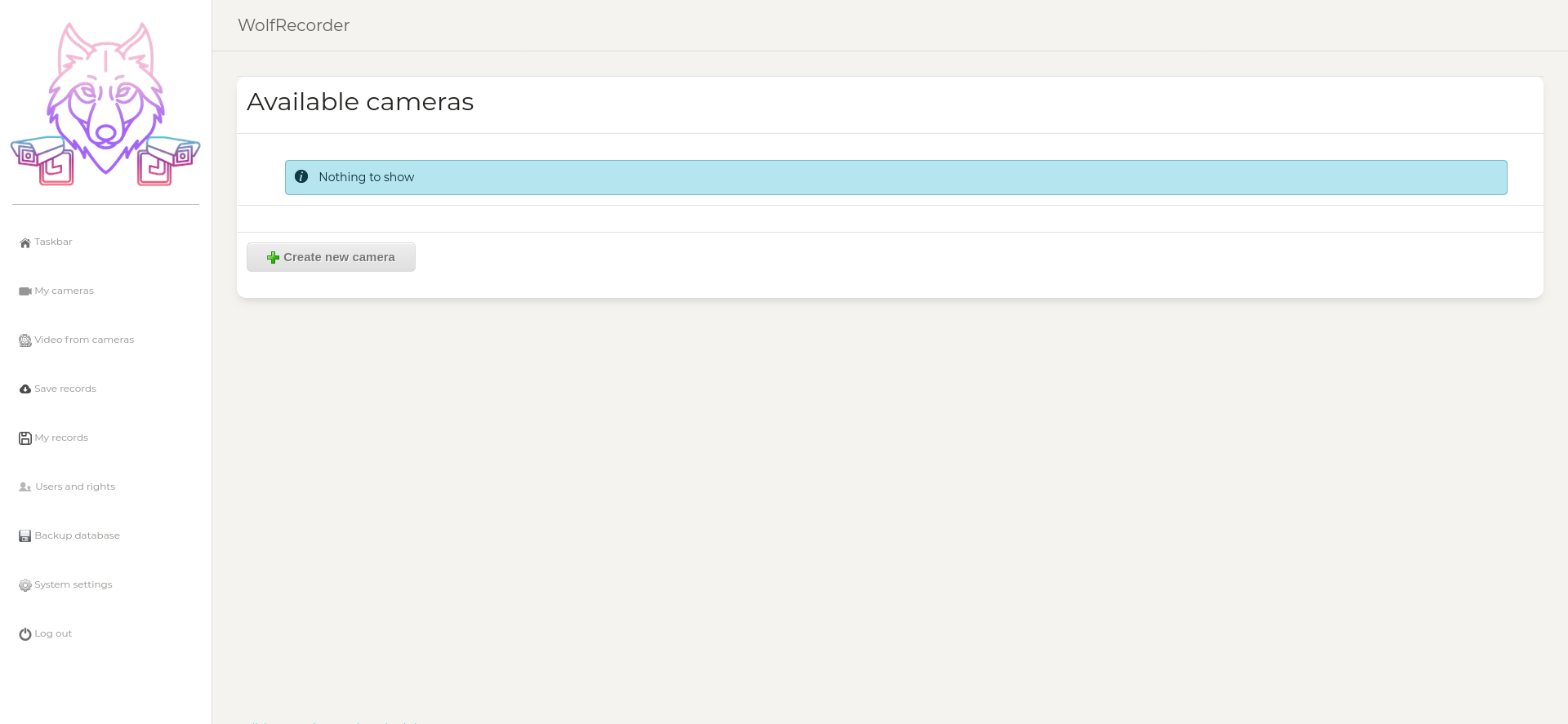Open Video from cameras page
Image resolution: width=1568 pixels, height=724 pixels.
coord(84,340)
